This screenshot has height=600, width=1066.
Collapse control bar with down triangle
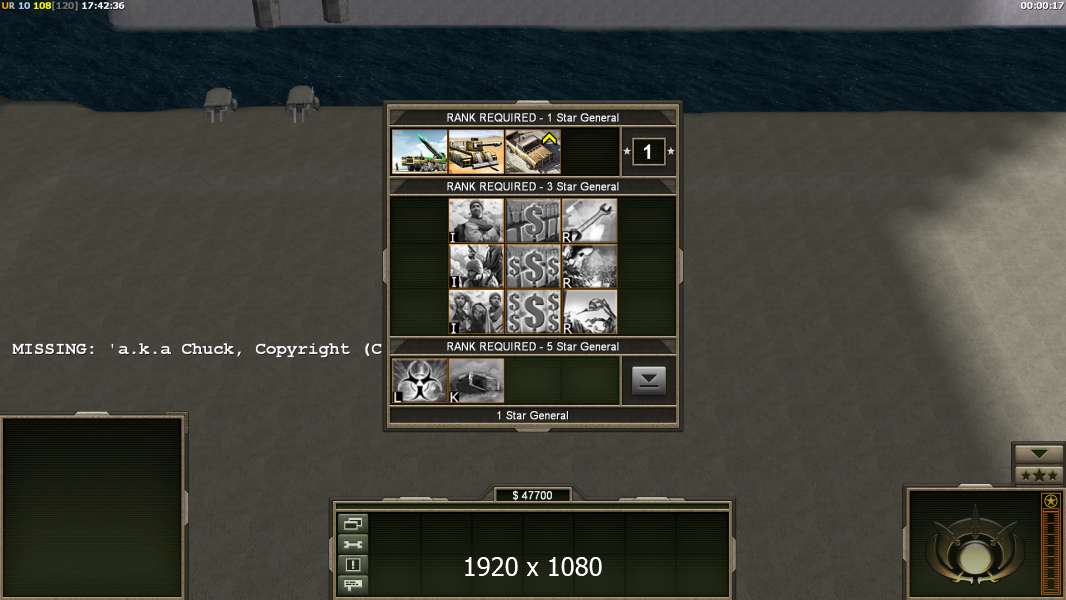[x=1039, y=453]
